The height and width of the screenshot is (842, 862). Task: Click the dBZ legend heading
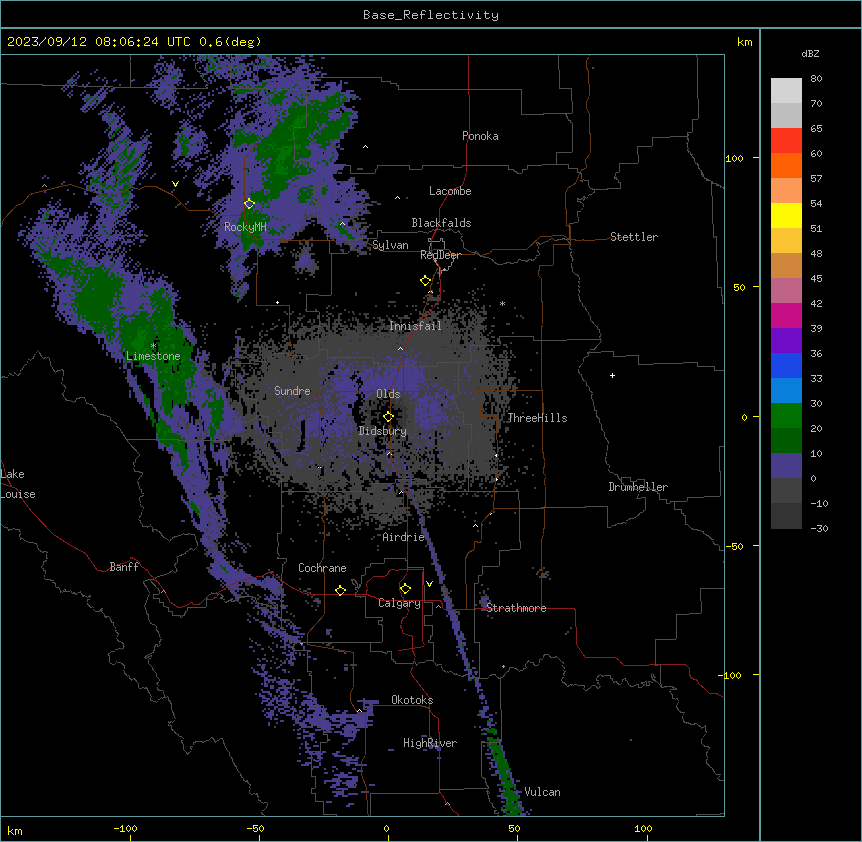click(810, 53)
